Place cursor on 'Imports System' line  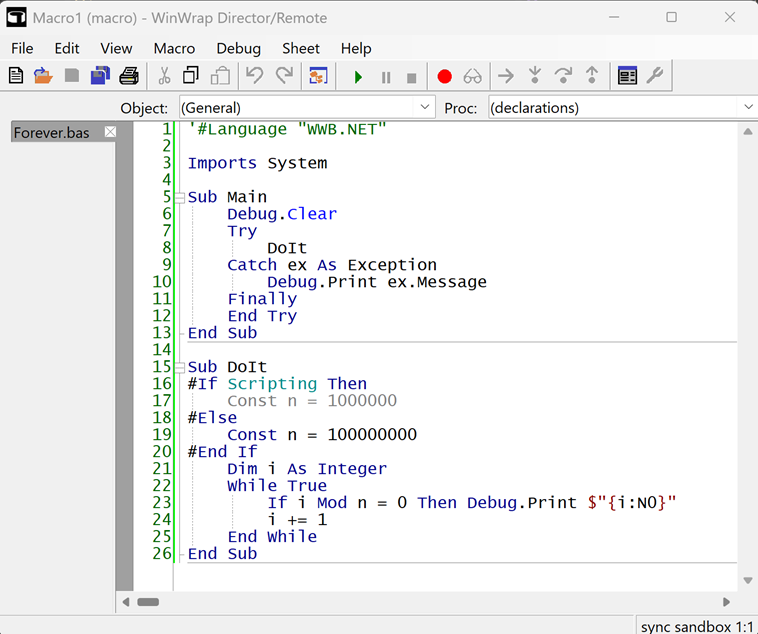(257, 163)
